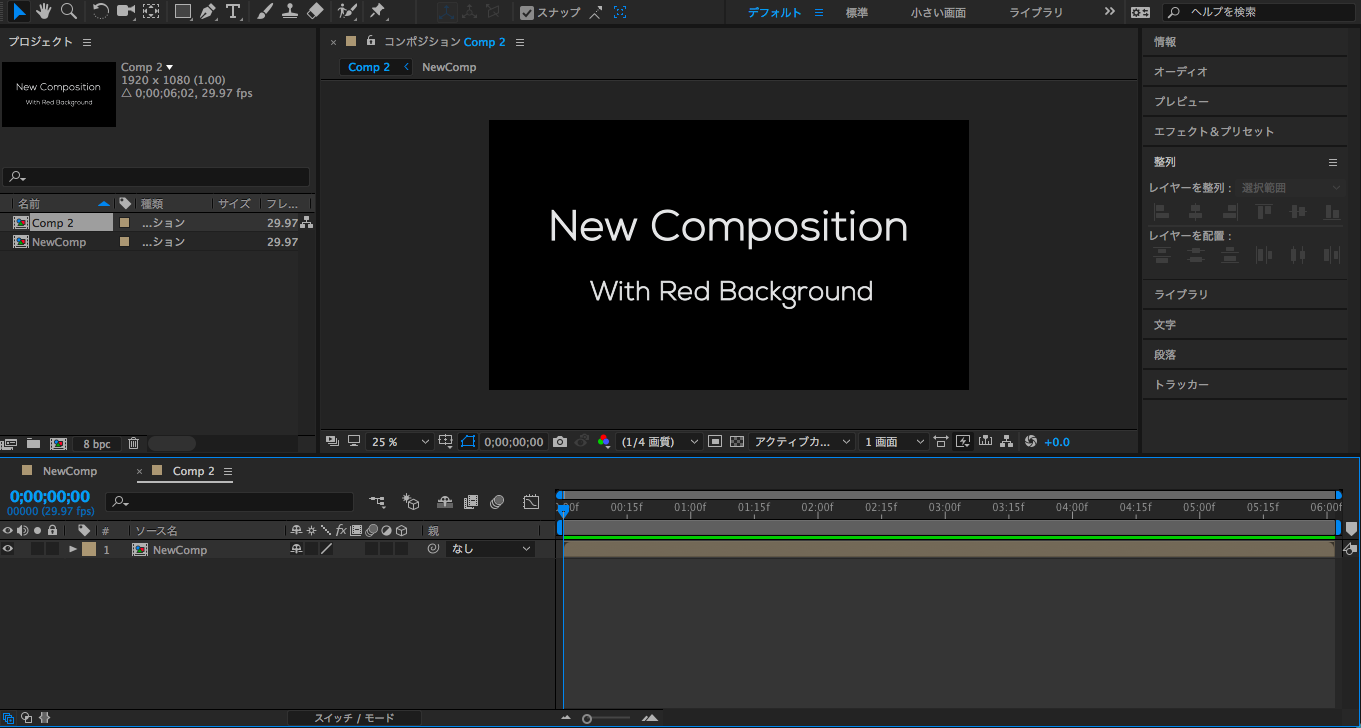
Task: Select the Type tool
Action: [233, 12]
